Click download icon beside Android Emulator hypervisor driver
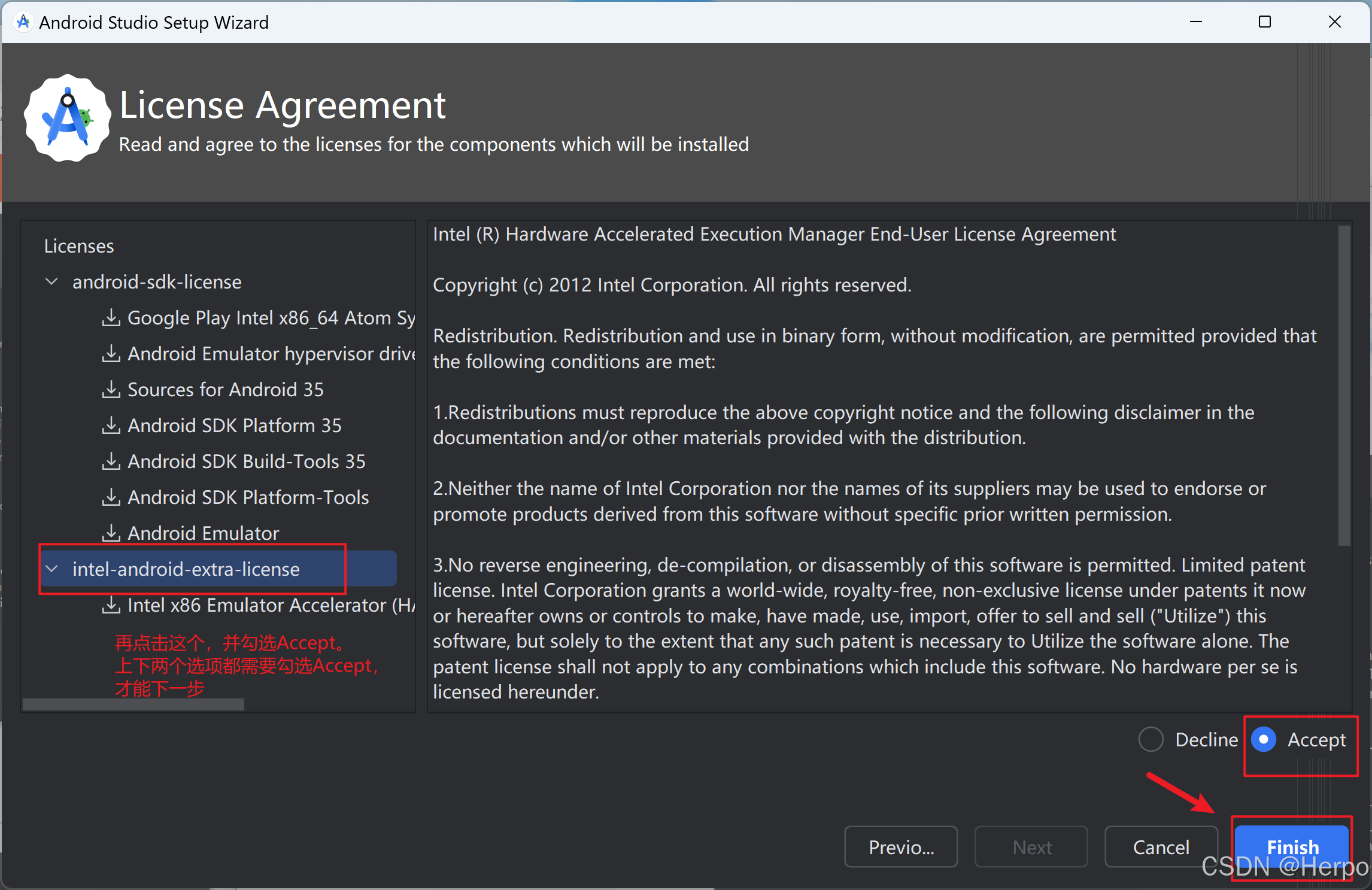1372x890 pixels. (x=111, y=354)
